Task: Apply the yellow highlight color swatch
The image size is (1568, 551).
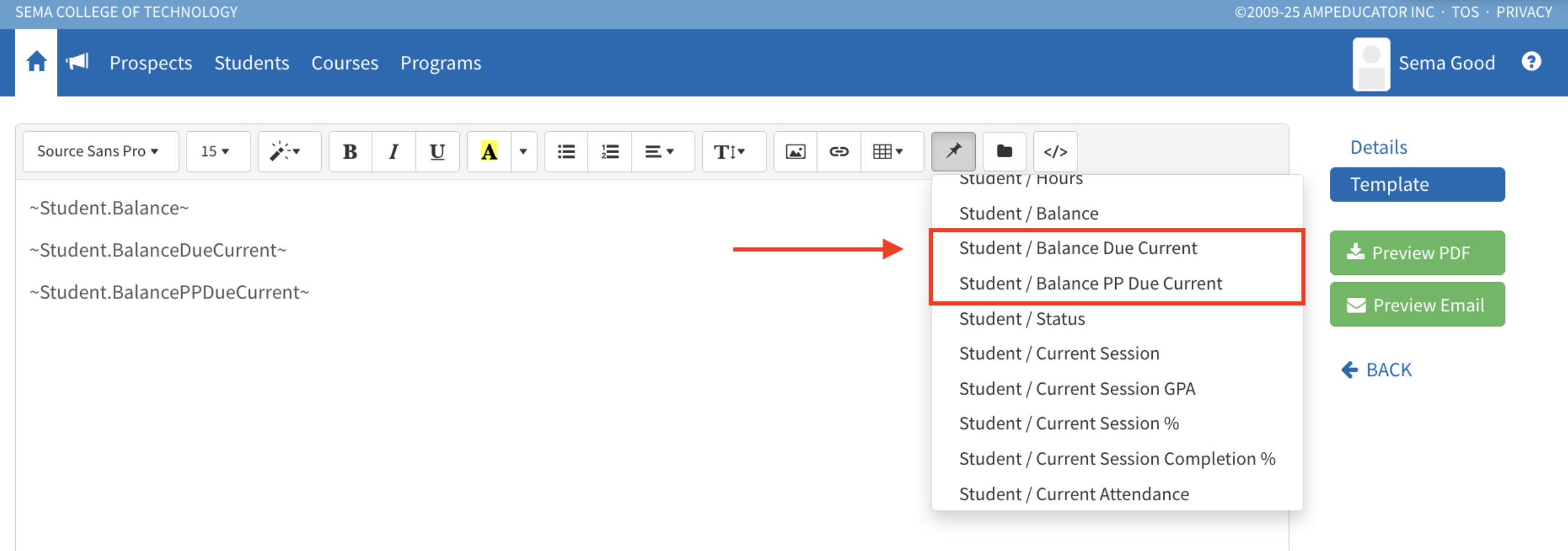Action: (x=489, y=152)
